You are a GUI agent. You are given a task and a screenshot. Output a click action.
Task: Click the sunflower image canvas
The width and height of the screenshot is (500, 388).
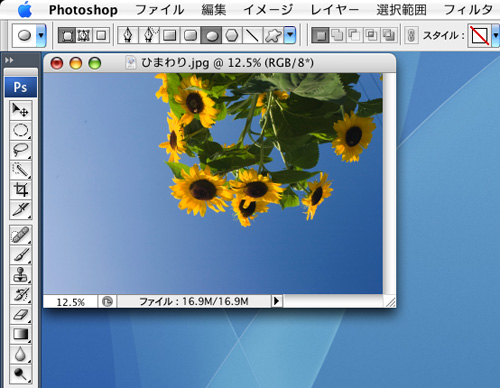click(x=213, y=183)
